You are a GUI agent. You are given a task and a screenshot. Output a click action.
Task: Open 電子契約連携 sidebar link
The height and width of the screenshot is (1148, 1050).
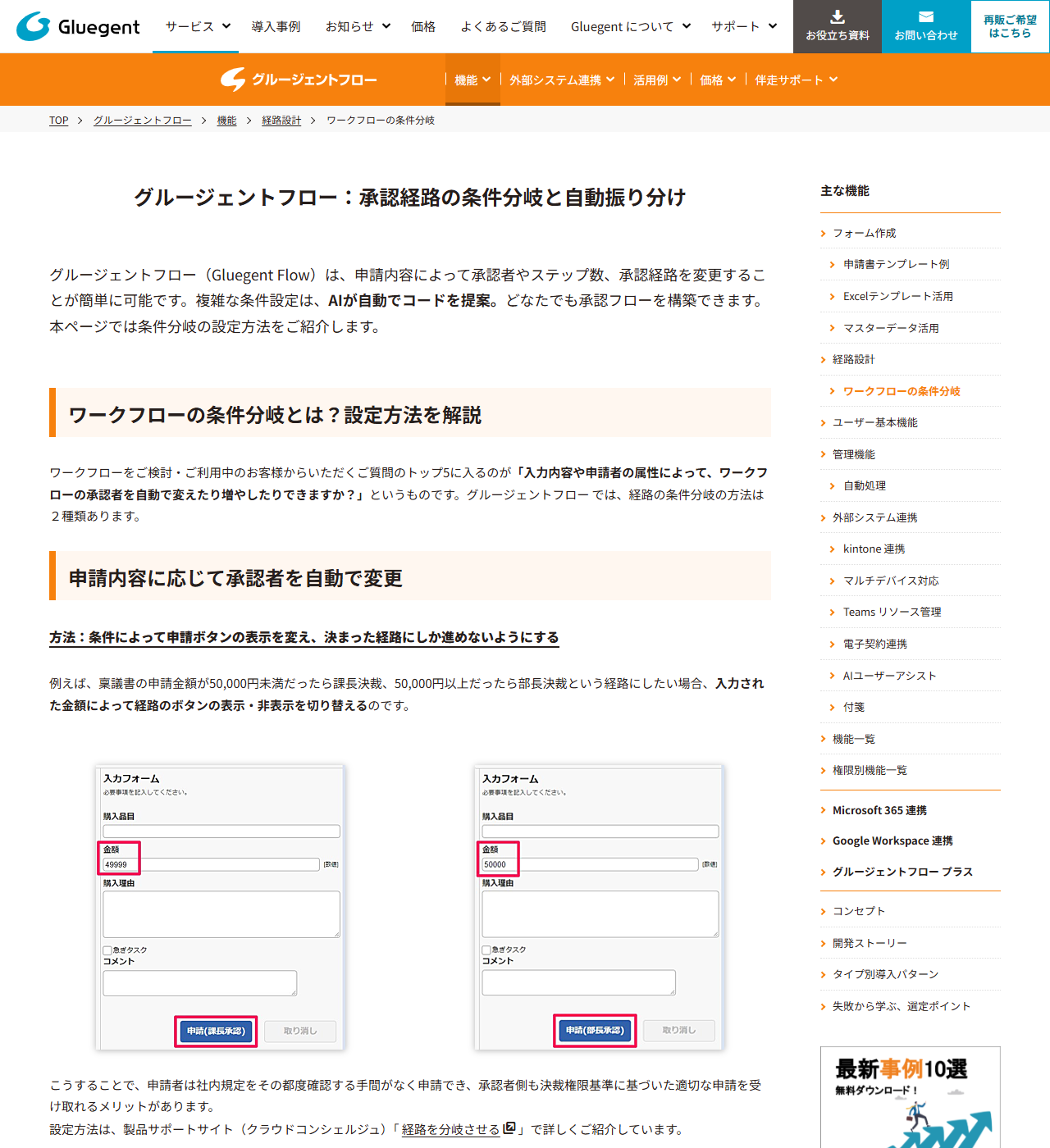[875, 644]
